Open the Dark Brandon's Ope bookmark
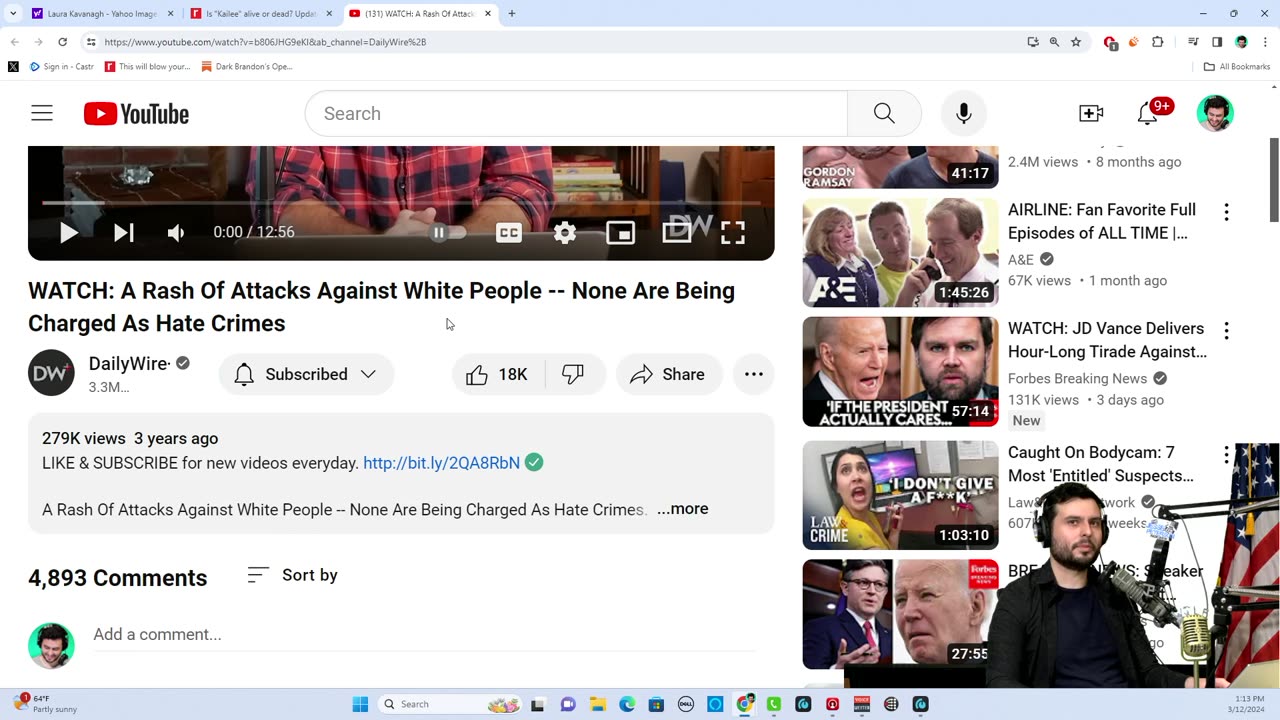The width and height of the screenshot is (1280, 720). (x=247, y=67)
